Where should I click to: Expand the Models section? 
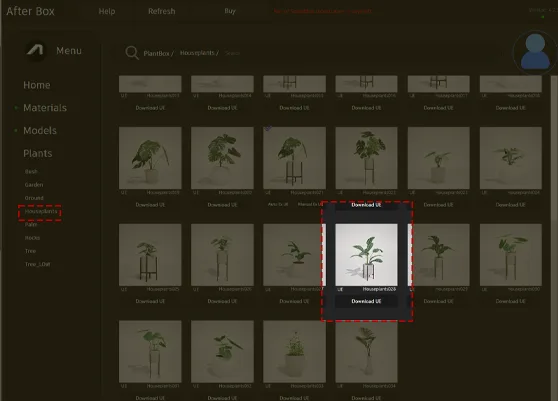pos(40,131)
